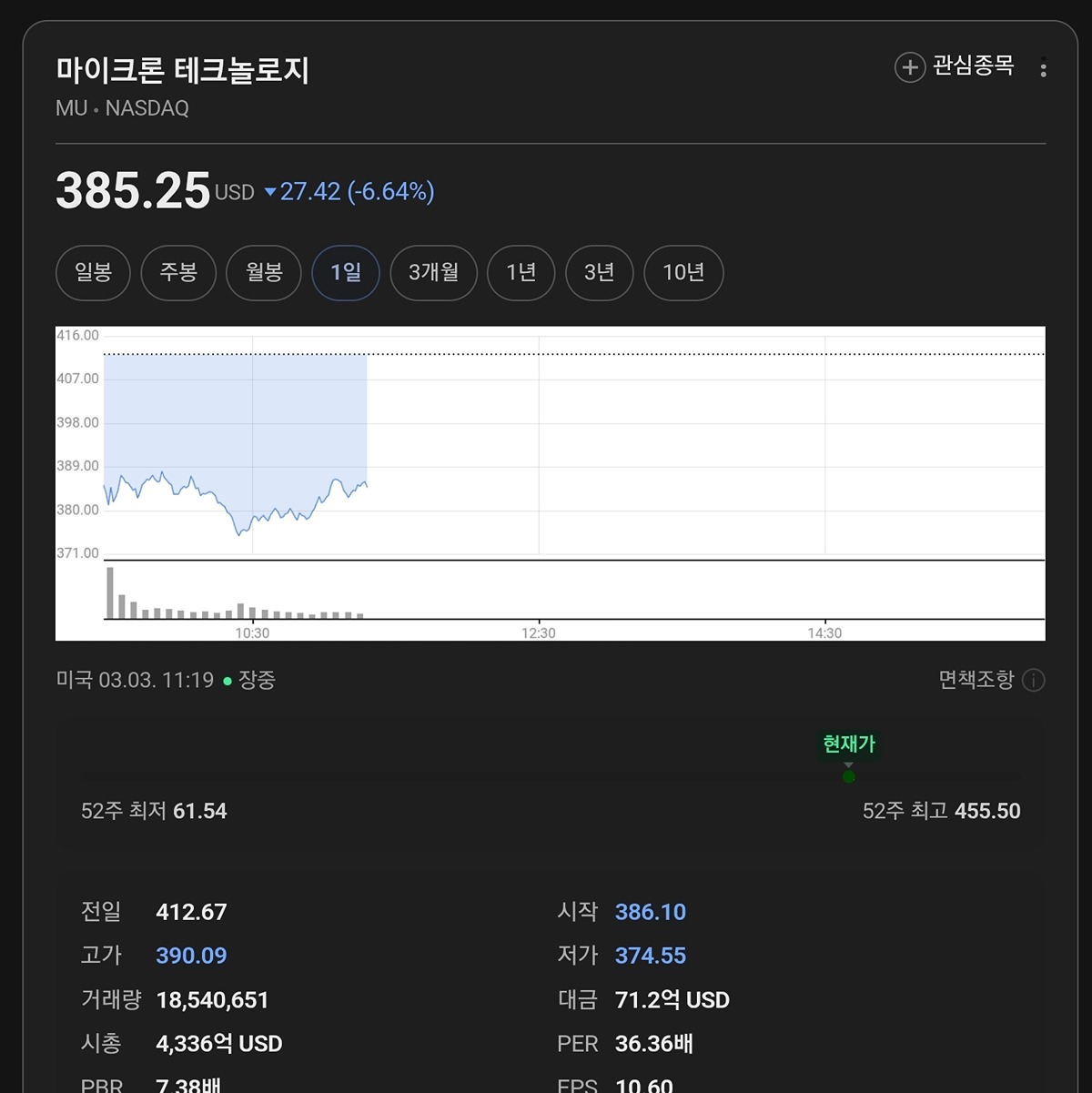Screen dimensions: 1092x1093
Task: Click the 마이크론 테크놀로지 stock title
Action: [x=182, y=71]
